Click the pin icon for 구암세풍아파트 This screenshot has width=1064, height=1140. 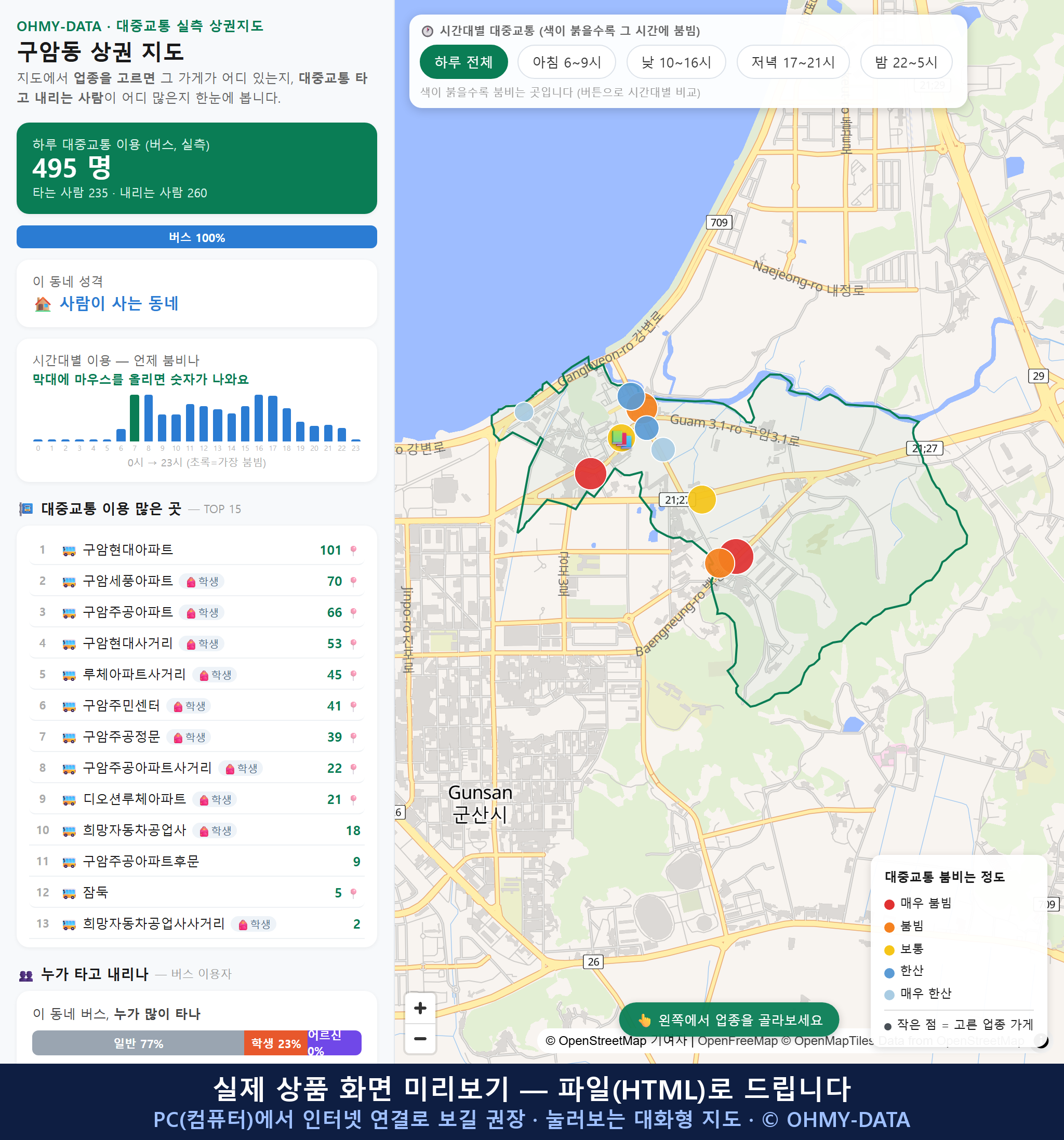pos(353,582)
